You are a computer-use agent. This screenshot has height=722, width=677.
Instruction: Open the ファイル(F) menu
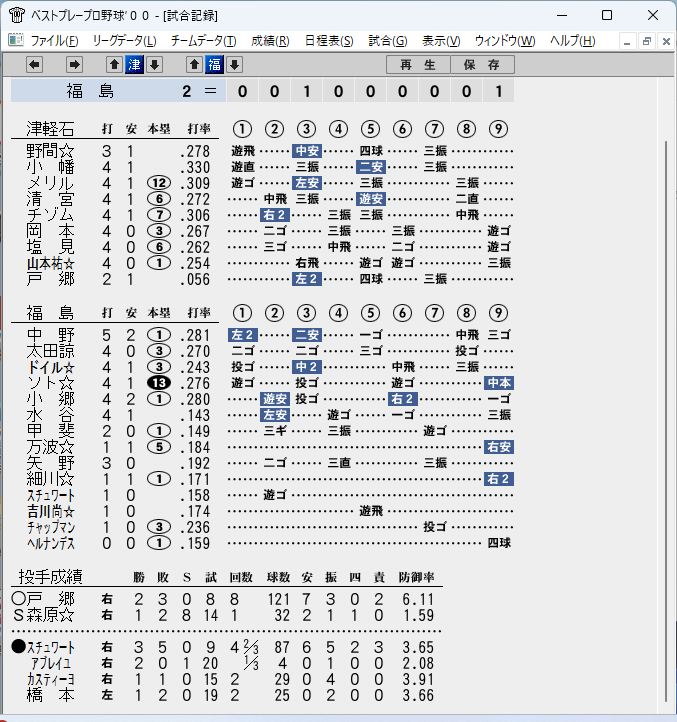[x=54, y=41]
